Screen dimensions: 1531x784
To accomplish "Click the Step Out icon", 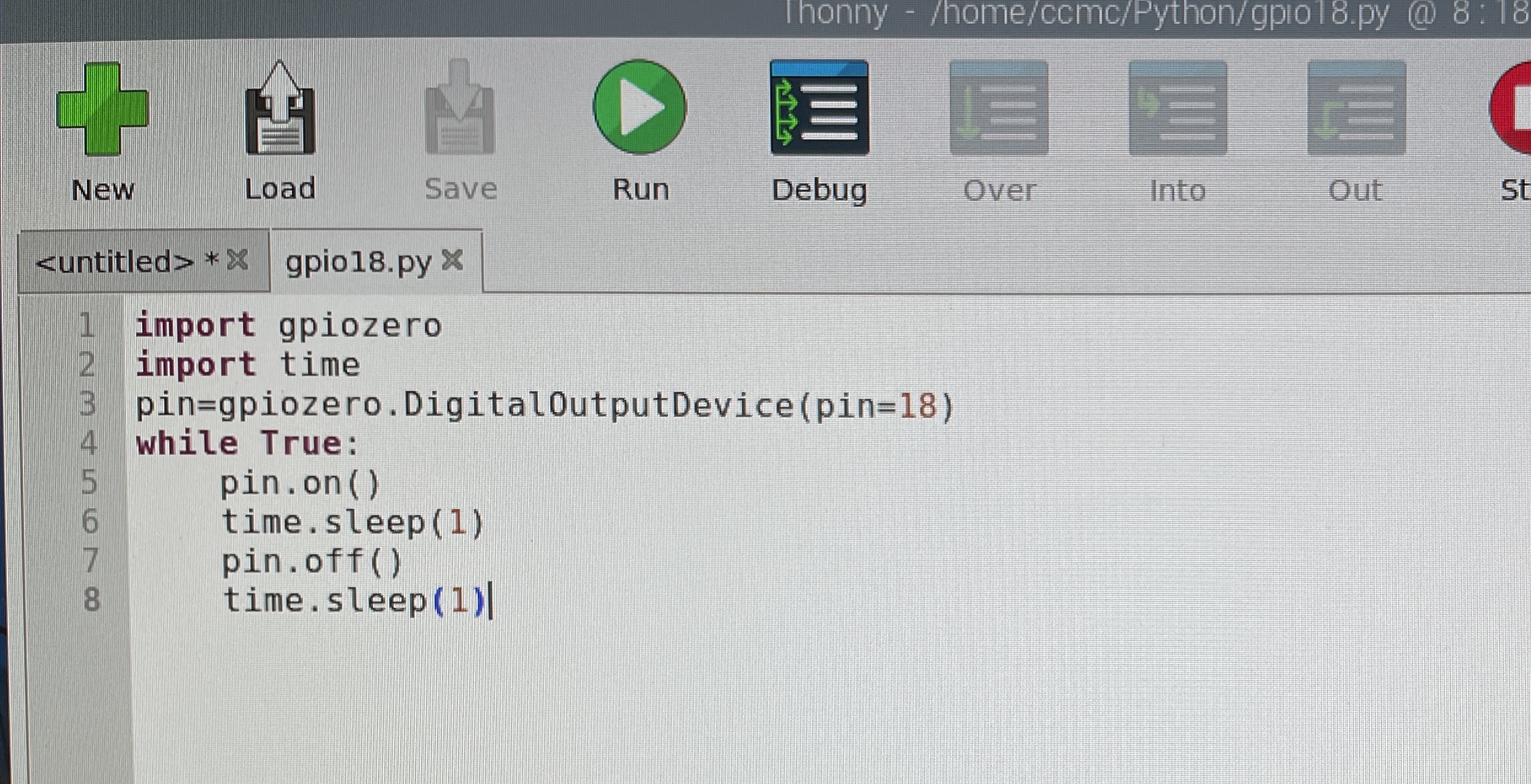I will (1356, 108).
